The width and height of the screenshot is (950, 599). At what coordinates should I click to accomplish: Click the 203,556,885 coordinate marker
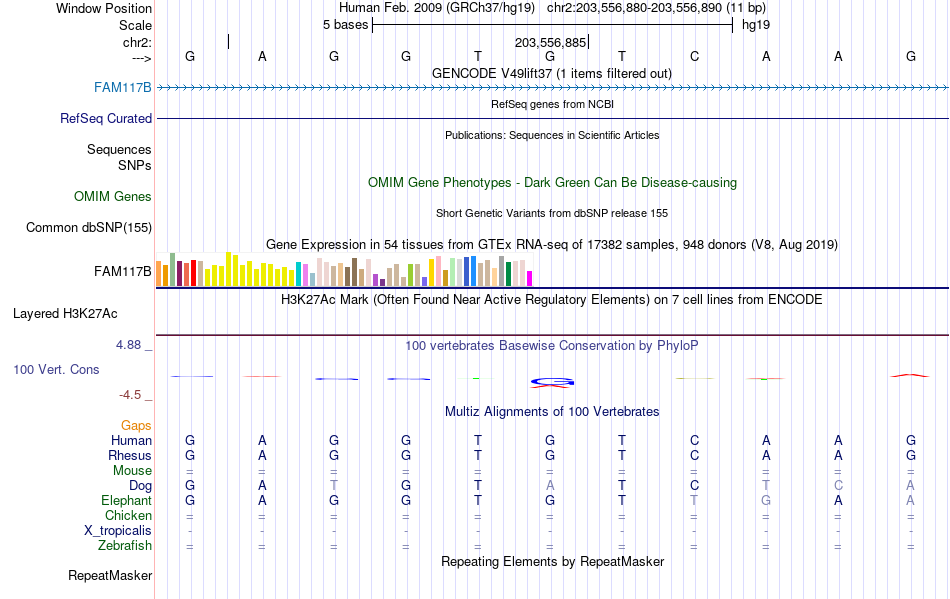(551, 42)
